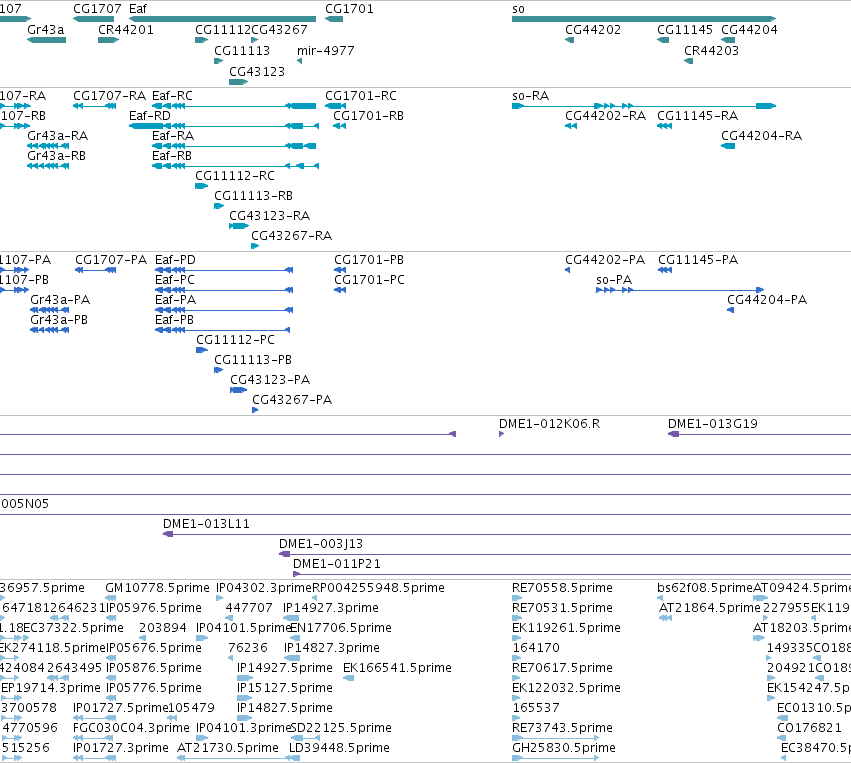This screenshot has width=851, height=763.
Task: Select the CG1707 gene label
Action: 97,9
